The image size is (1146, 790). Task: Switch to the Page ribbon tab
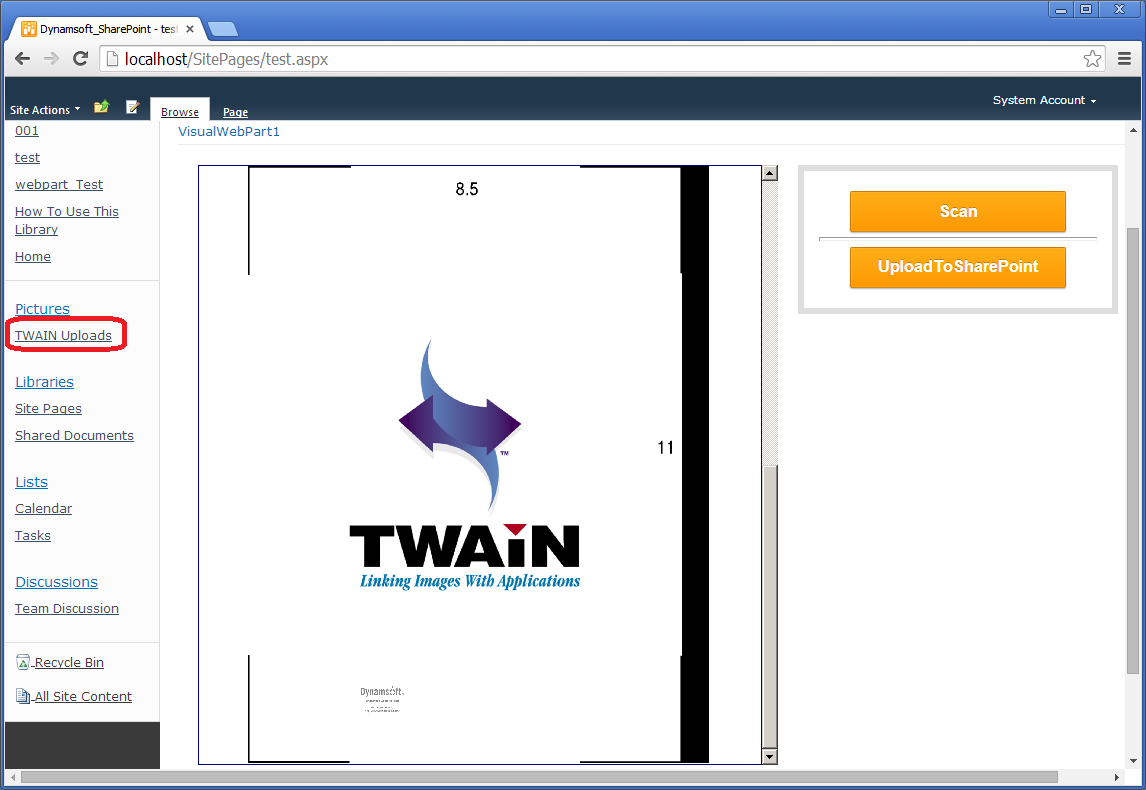point(235,112)
